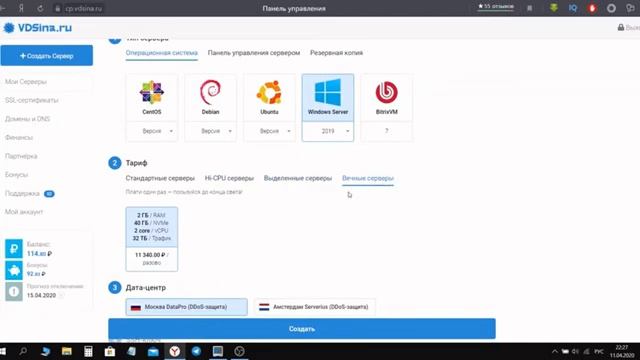Choose Москва DataPro data center

tap(187, 307)
